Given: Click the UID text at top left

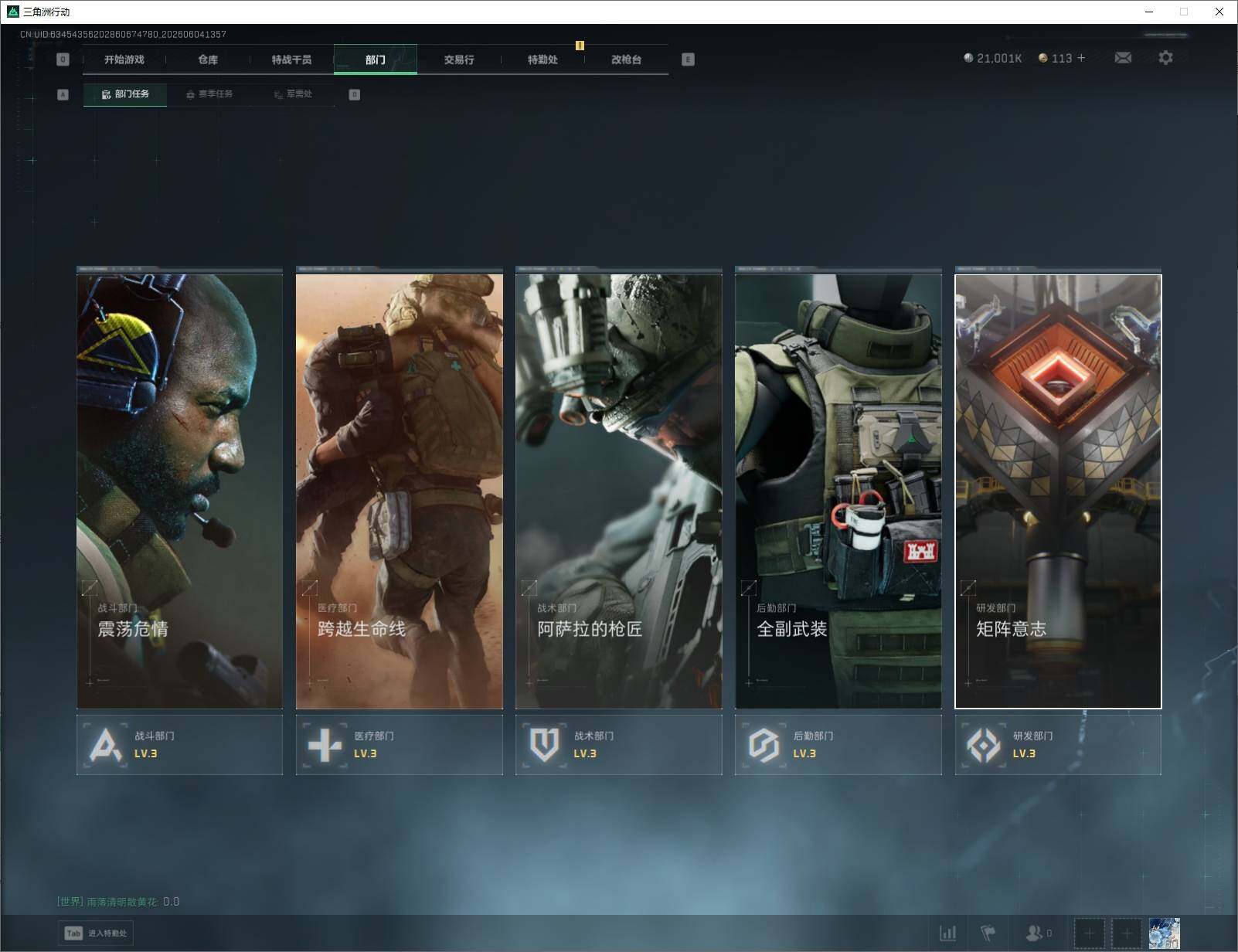Looking at the screenshot, I should (123, 34).
